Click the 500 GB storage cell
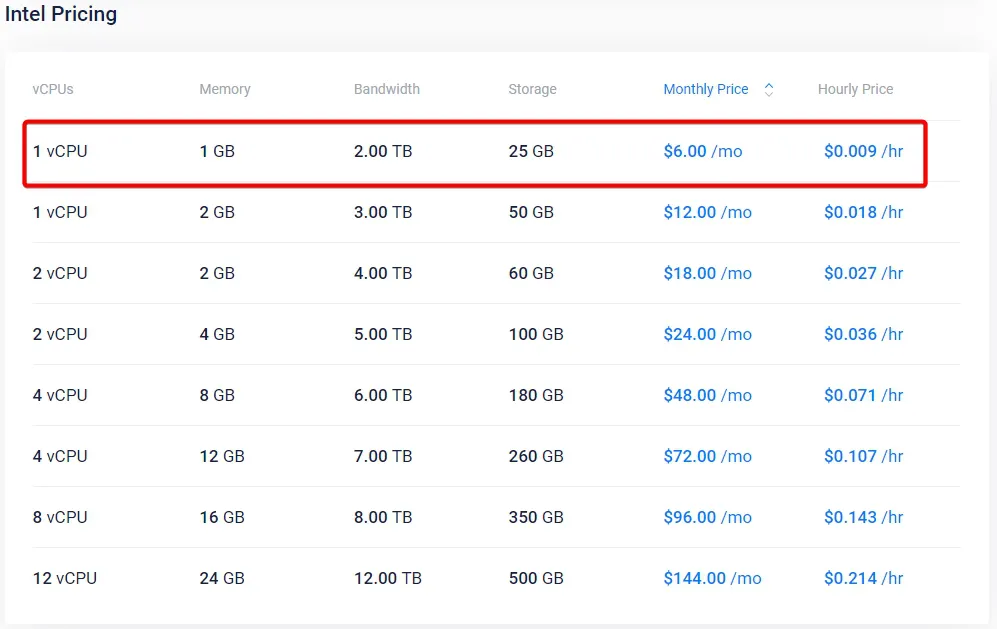 [x=536, y=579]
